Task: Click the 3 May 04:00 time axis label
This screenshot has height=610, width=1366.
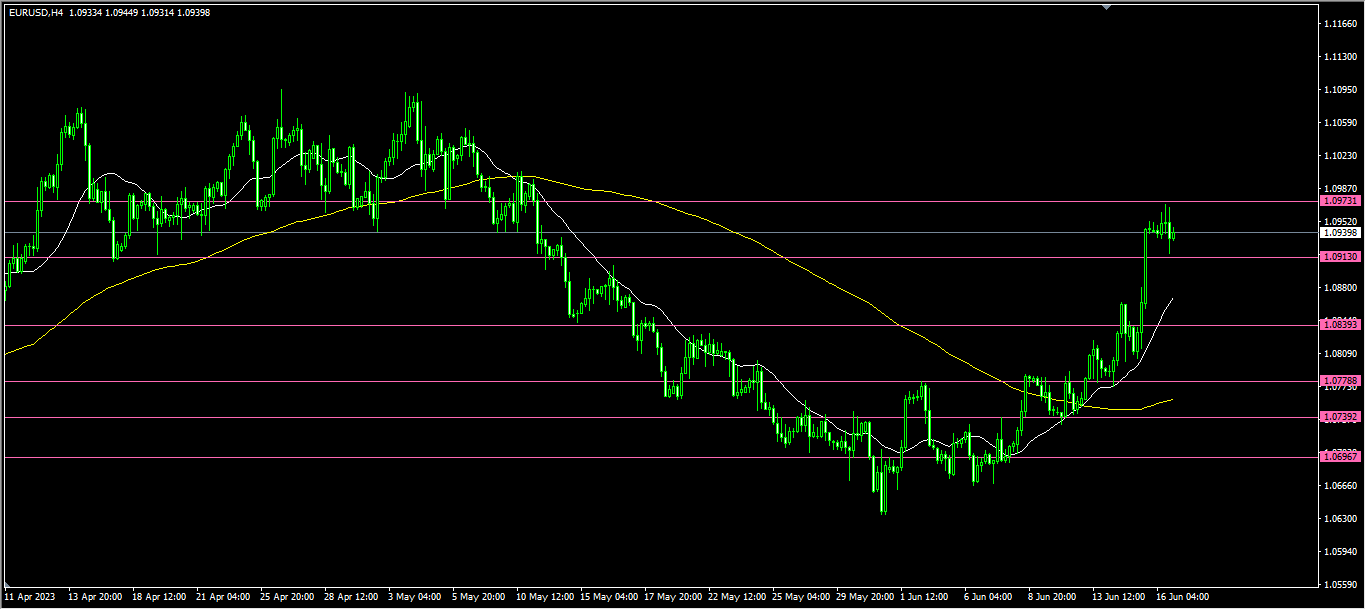Action: coord(416,597)
